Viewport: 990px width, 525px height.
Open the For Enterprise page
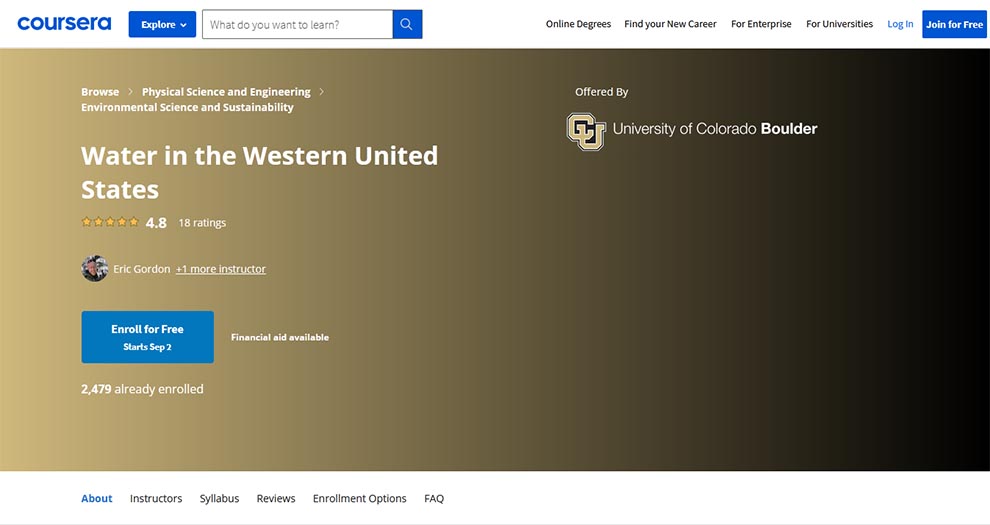tap(761, 24)
